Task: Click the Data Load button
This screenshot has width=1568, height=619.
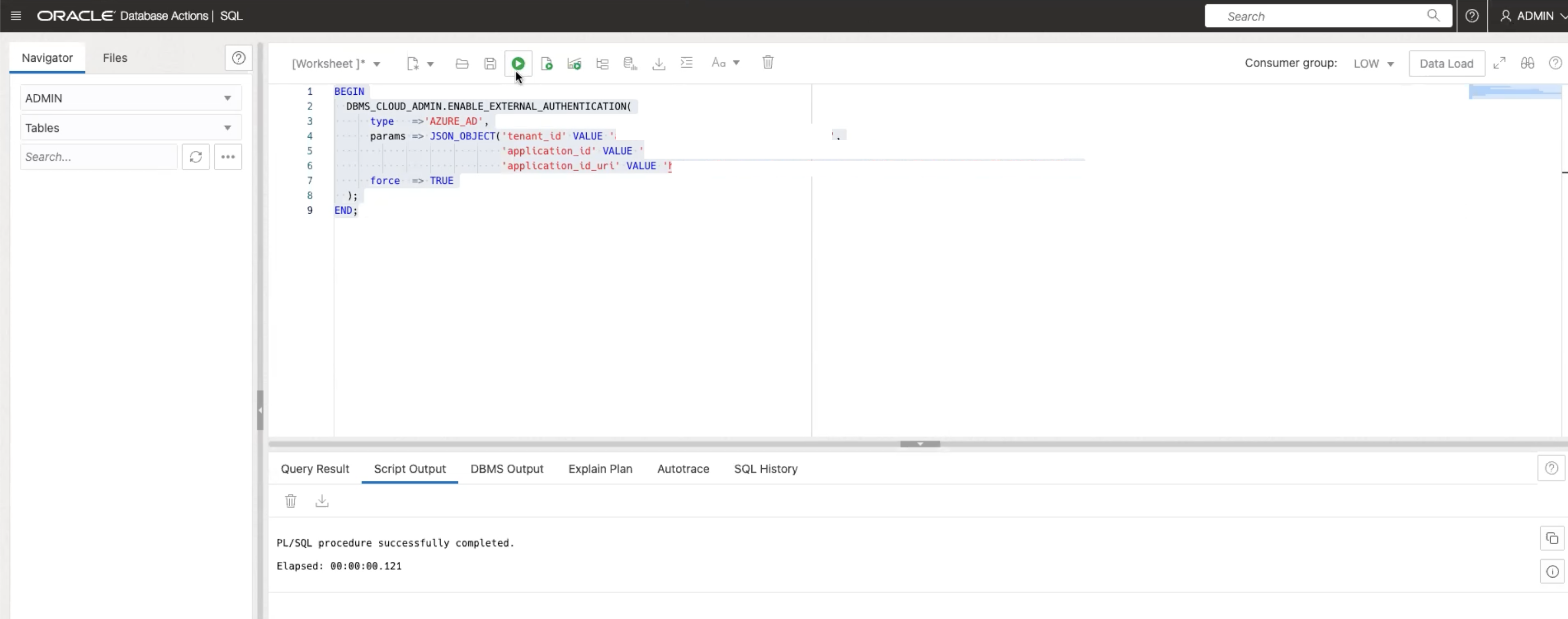Action: (1445, 63)
